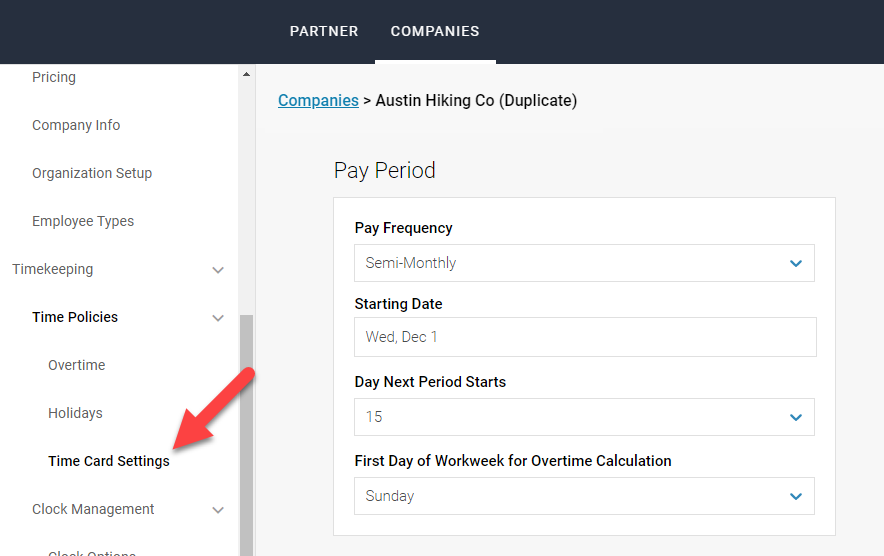
Task: Select Time Card Settings
Action: tap(109, 461)
